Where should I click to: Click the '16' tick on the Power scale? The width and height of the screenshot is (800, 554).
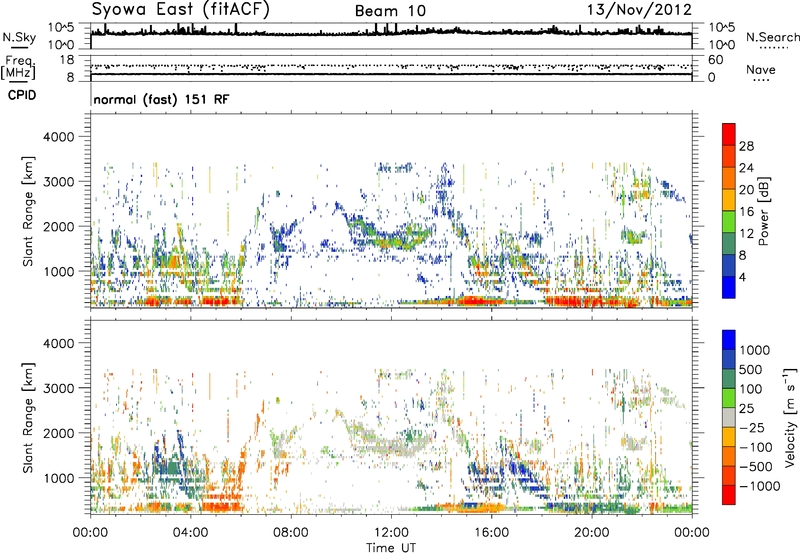point(746,212)
